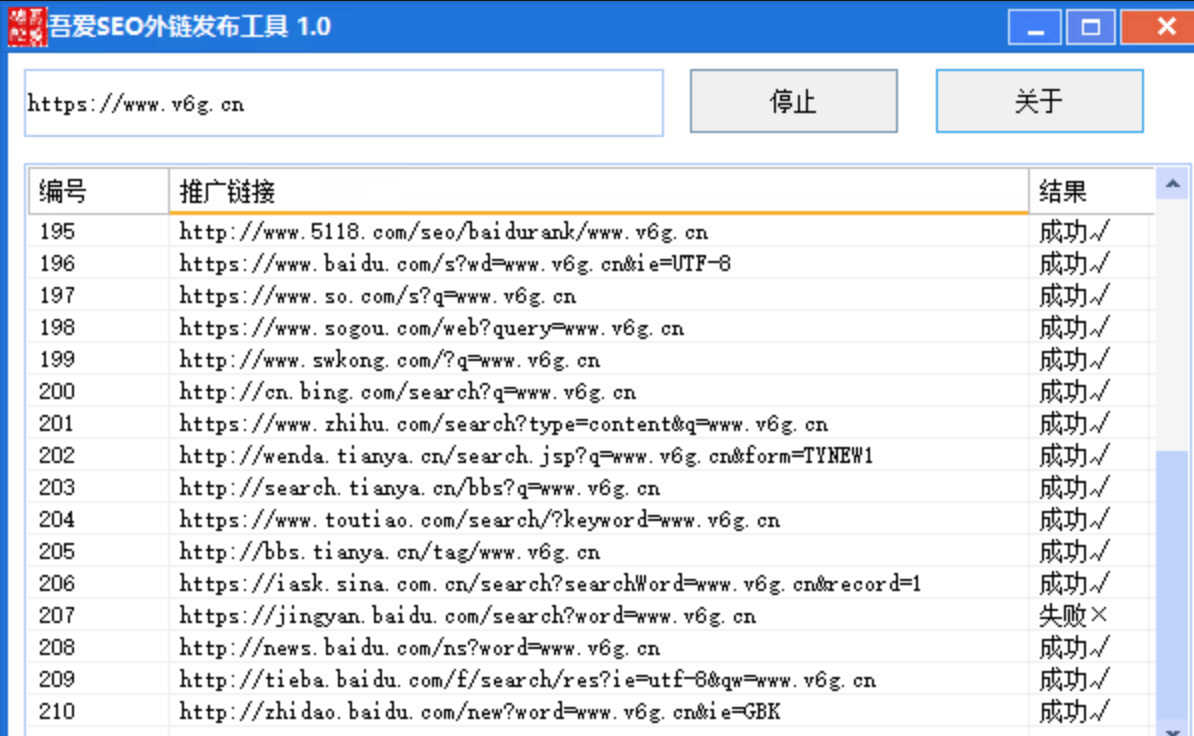1194x736 pixels.
Task: Select the 5118.com baidurank link
Action: point(443,231)
